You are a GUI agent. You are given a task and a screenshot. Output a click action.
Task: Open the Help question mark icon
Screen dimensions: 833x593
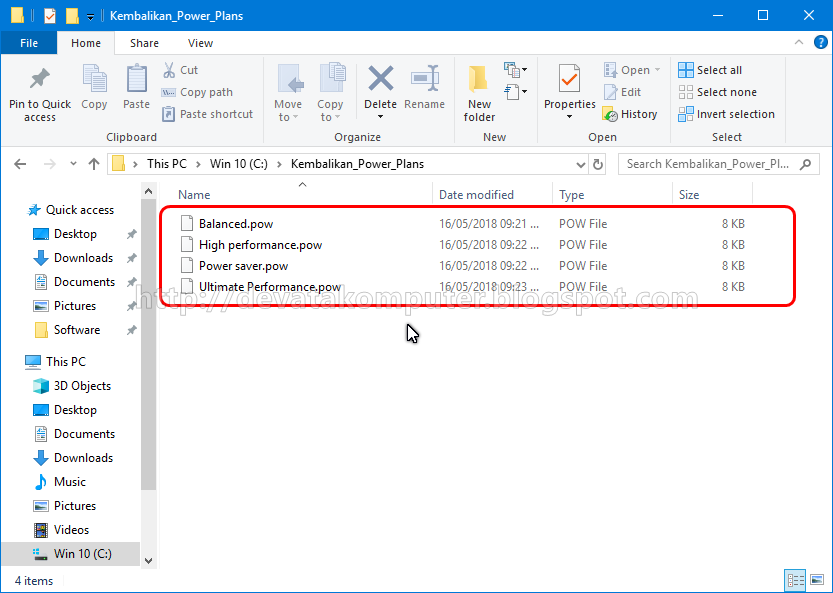click(x=820, y=43)
